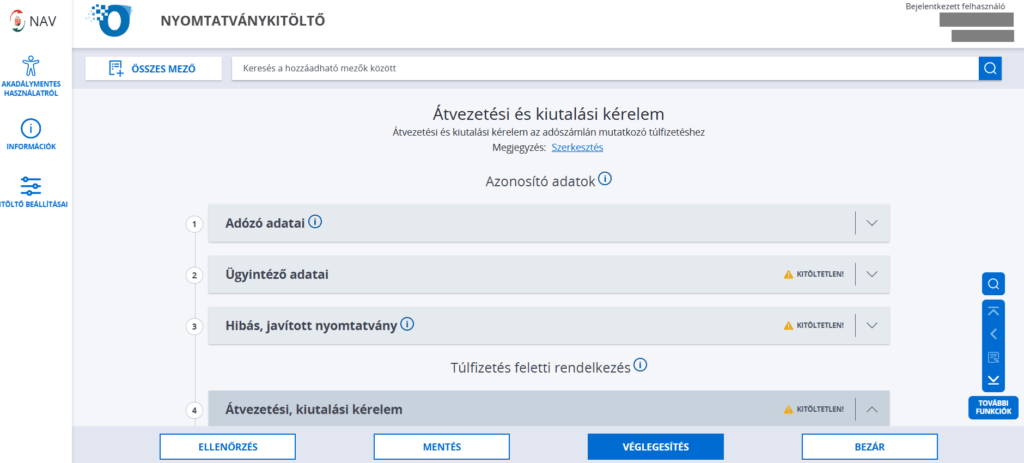Click the Szerkesztés link
The height and width of the screenshot is (463, 1024).
(x=577, y=148)
